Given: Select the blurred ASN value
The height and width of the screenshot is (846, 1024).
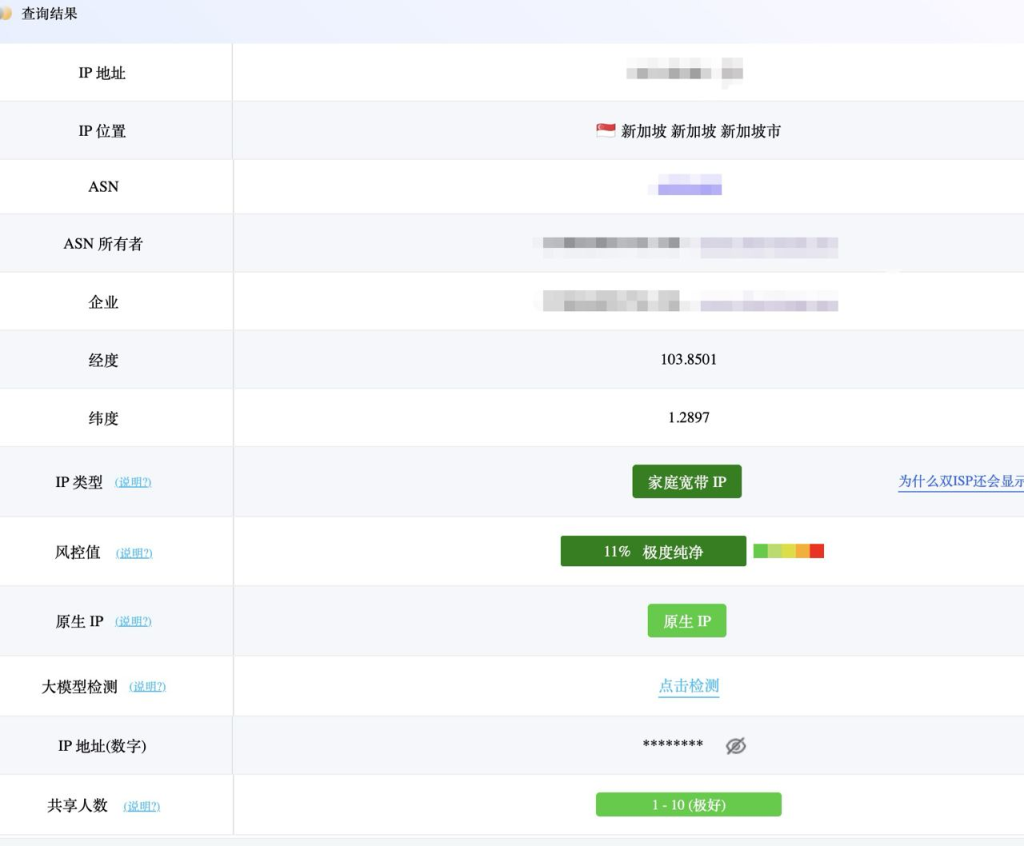Looking at the screenshot, I should click(x=687, y=186).
